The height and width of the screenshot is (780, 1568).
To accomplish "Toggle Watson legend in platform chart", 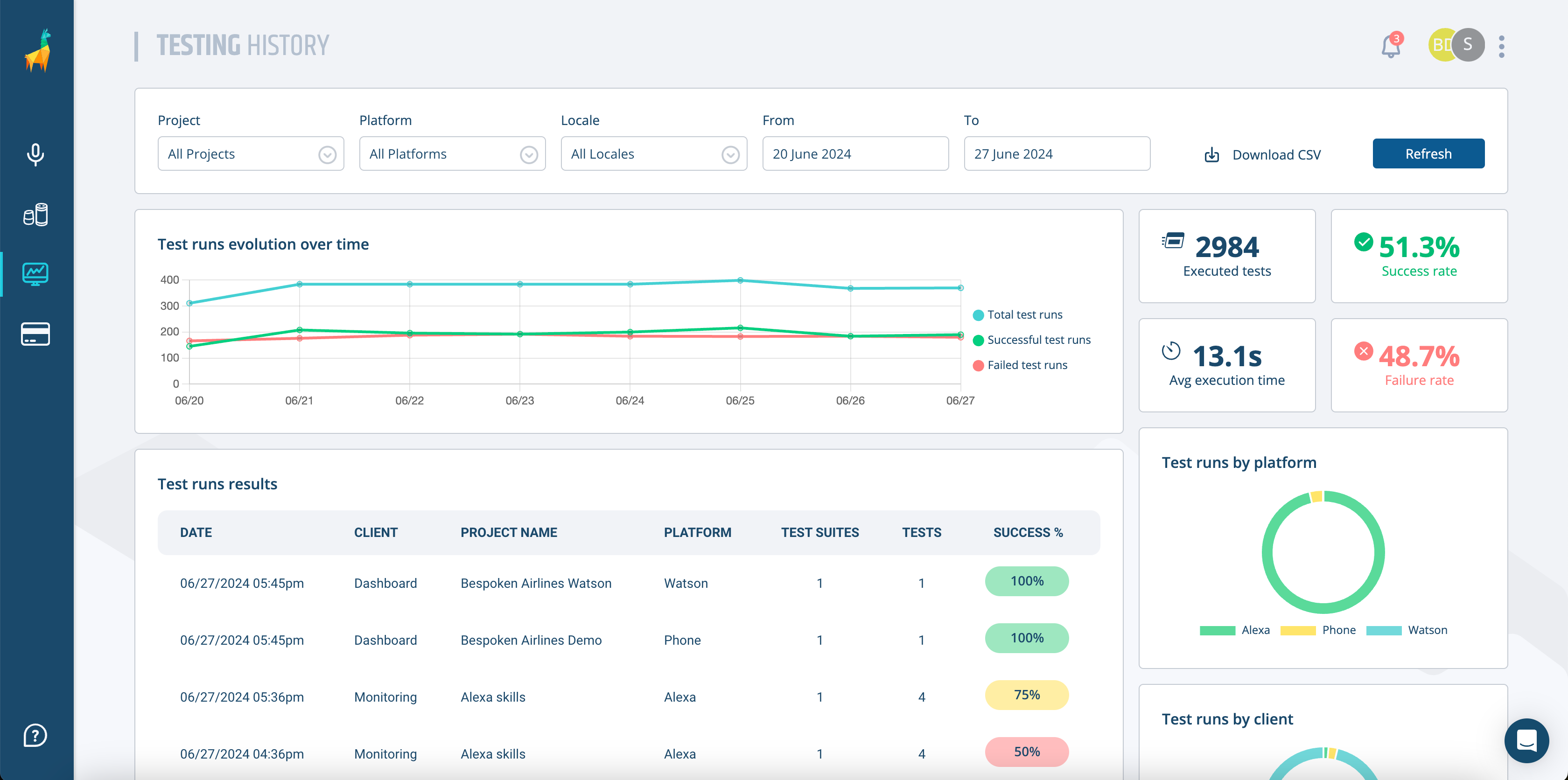I will click(x=1407, y=630).
